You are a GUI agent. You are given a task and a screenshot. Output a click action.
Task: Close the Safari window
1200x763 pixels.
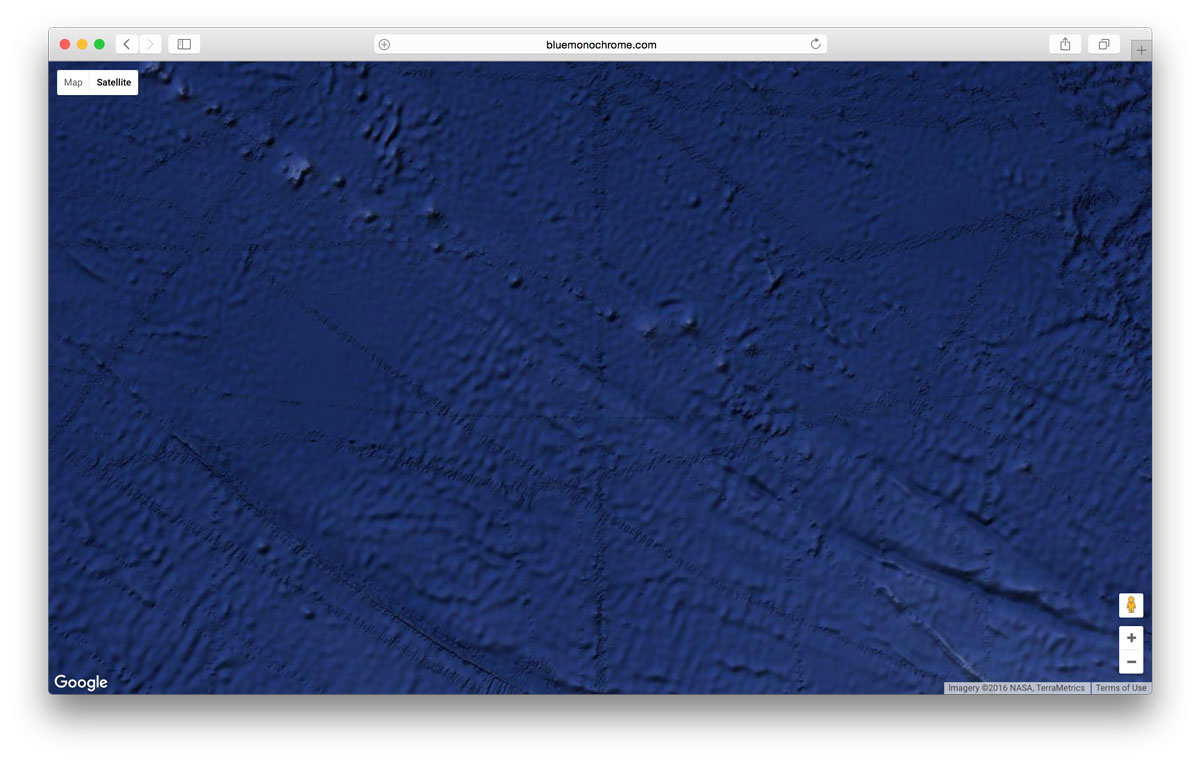point(65,44)
